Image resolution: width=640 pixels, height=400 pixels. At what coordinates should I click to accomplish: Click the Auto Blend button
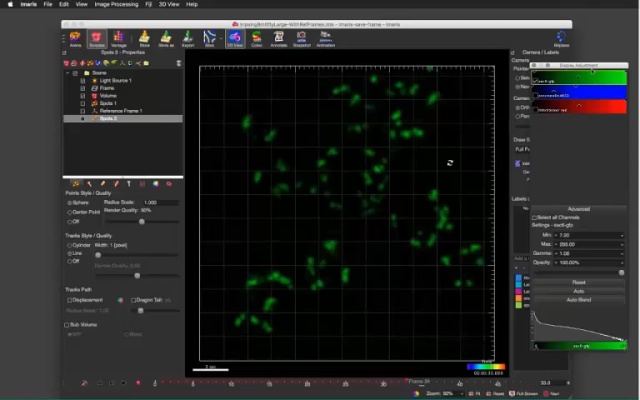[578, 299]
